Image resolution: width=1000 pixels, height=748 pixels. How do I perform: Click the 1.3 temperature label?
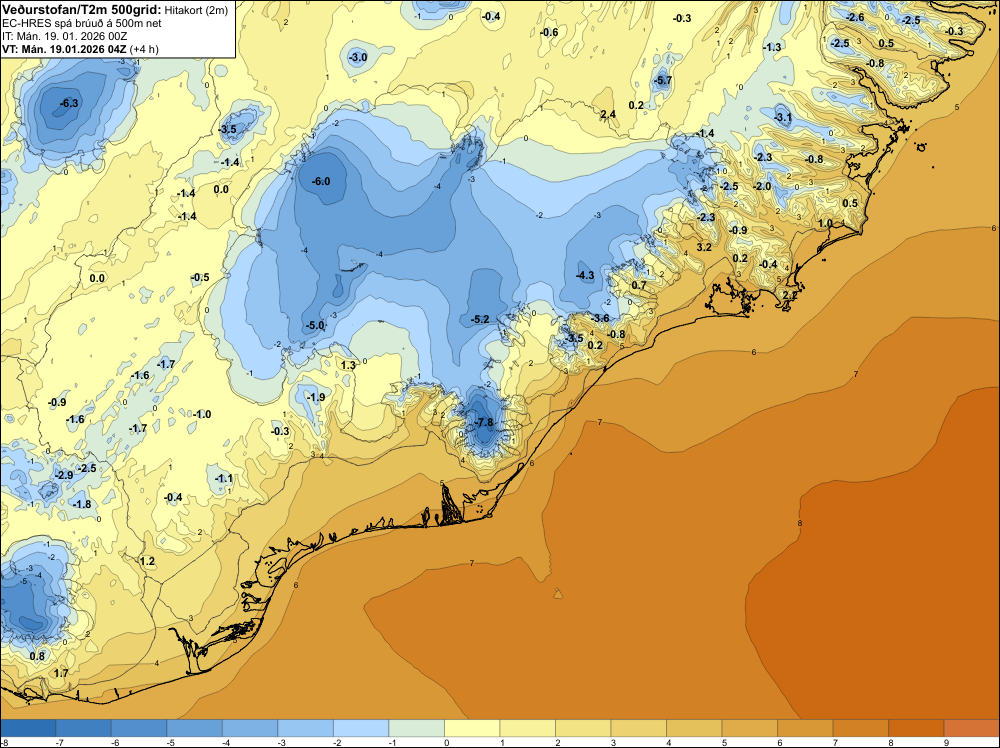tap(348, 365)
